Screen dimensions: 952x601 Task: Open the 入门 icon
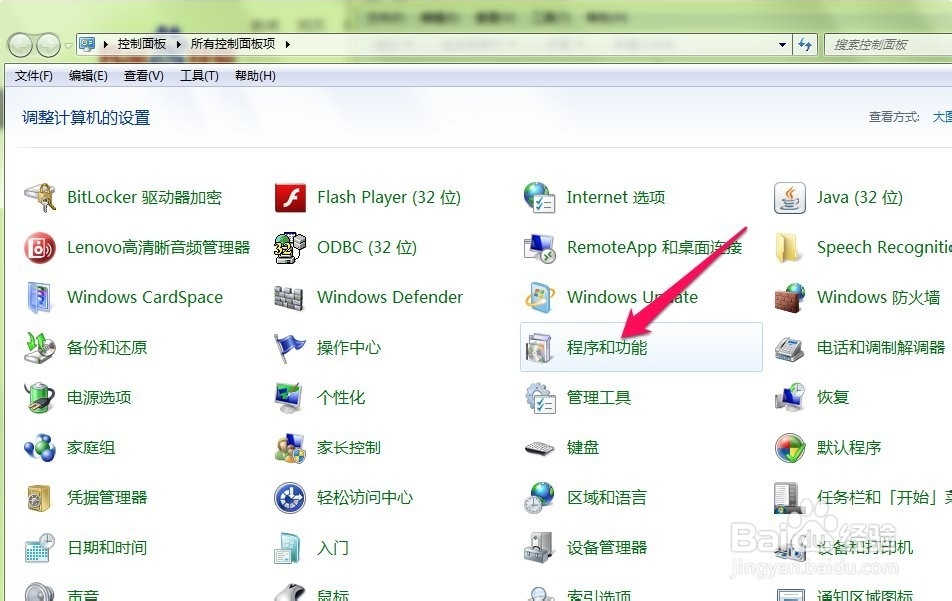pos(287,548)
